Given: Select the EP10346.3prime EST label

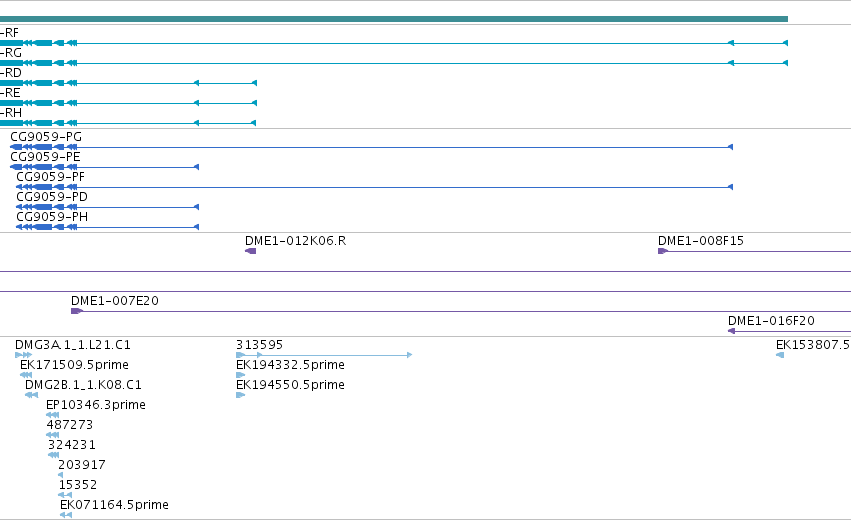Looking at the screenshot, I should (x=96, y=405).
